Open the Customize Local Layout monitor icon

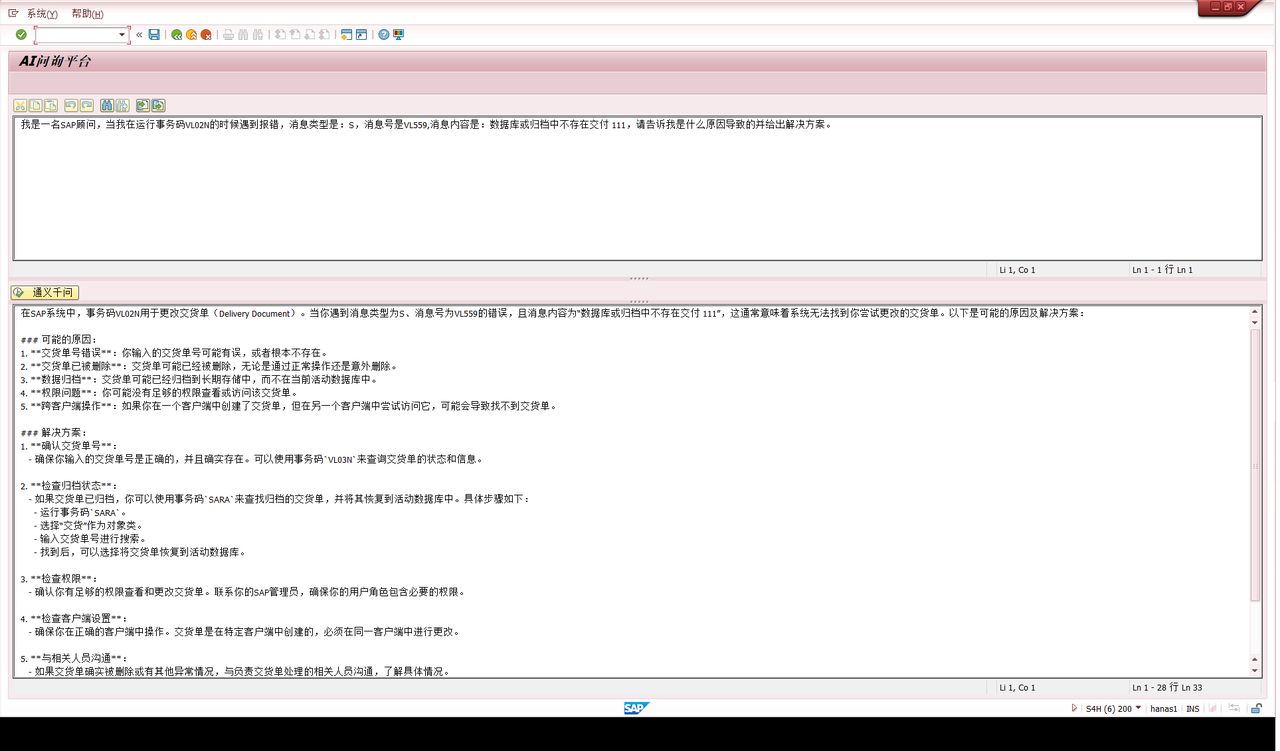[398, 34]
